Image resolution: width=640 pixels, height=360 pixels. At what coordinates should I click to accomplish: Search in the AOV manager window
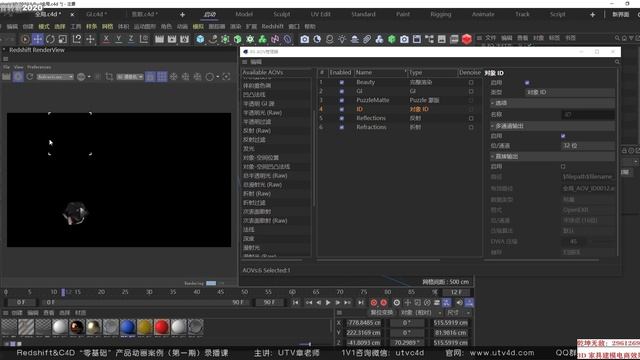pyautogui.click(x=617, y=62)
